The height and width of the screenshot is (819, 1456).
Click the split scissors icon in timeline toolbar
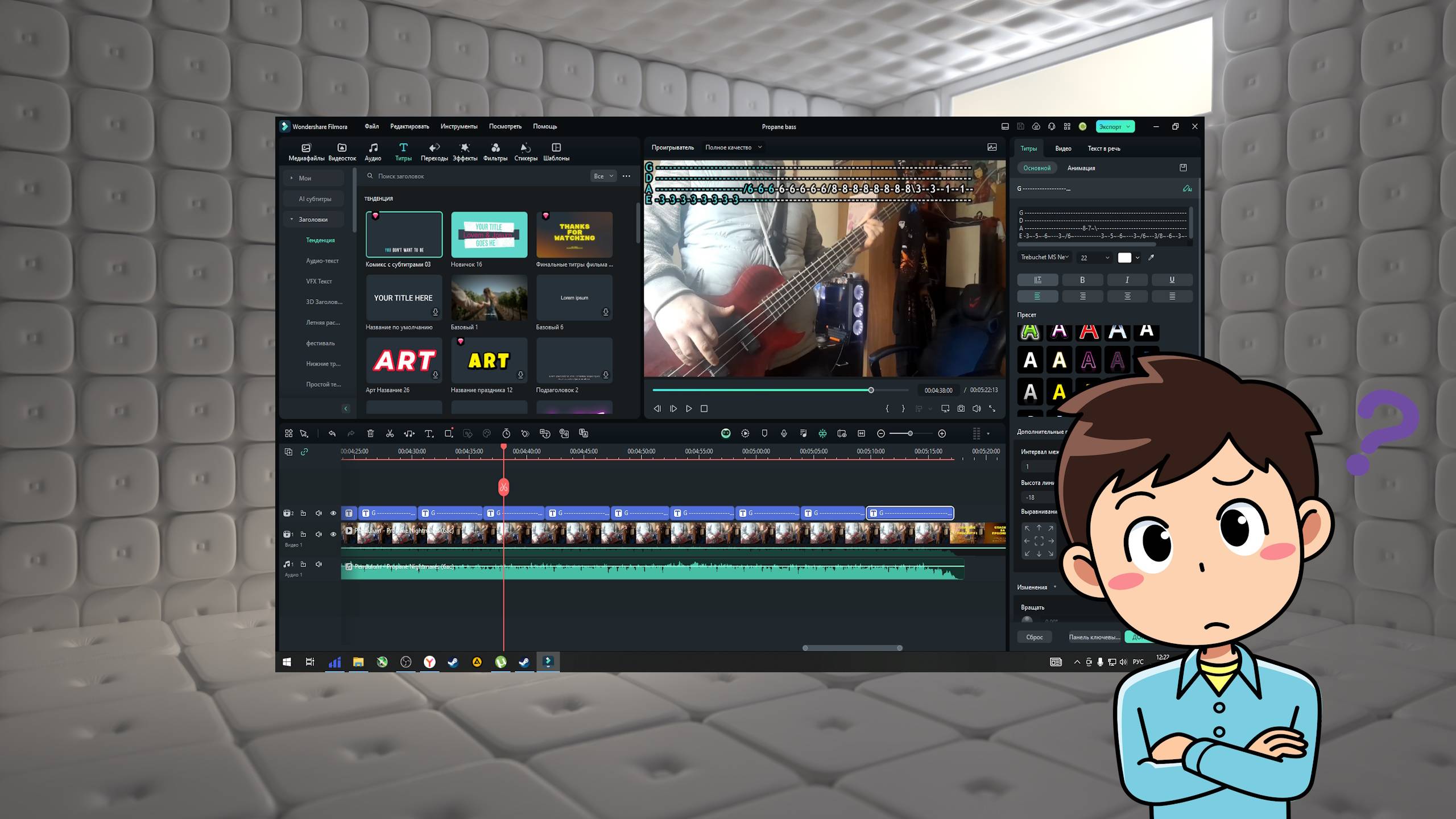(x=390, y=433)
